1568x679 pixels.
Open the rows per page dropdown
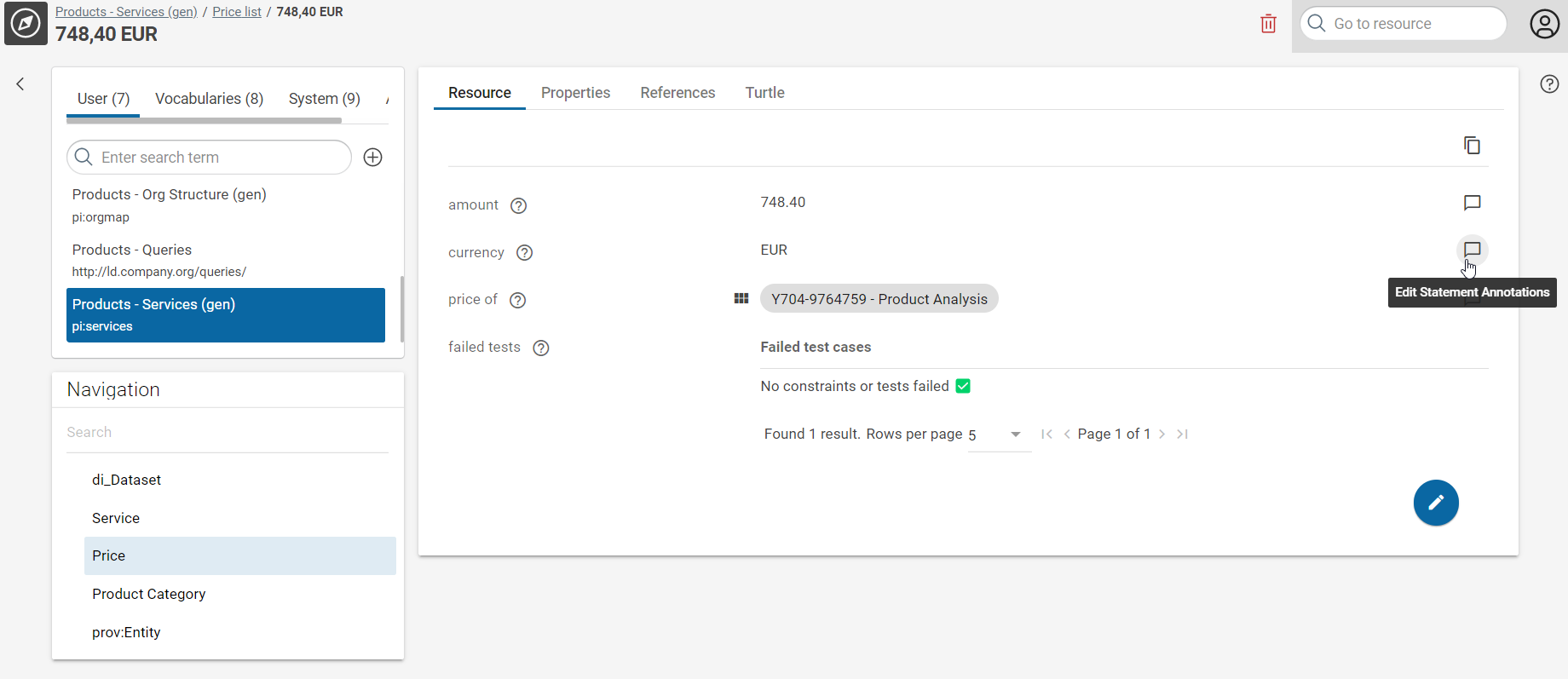click(x=1015, y=434)
